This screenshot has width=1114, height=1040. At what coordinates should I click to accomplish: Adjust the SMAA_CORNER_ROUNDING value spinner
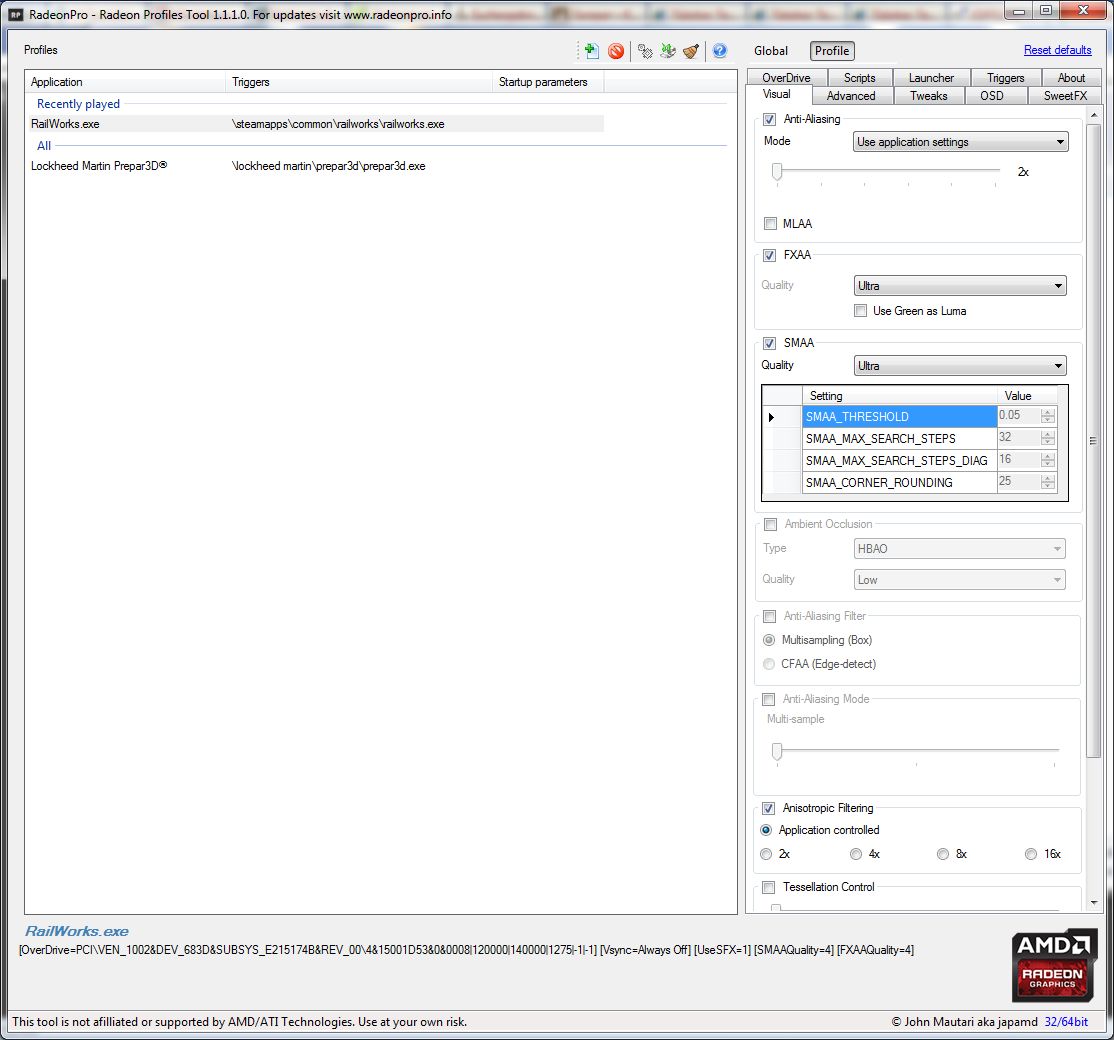[1048, 482]
